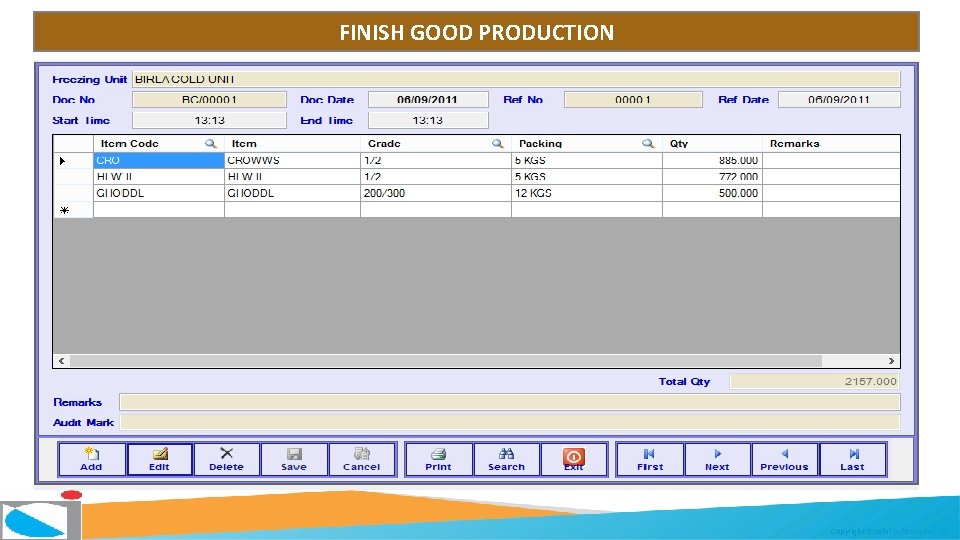Click the 200/300 grade cell
The height and width of the screenshot is (540, 960).
tap(435, 193)
